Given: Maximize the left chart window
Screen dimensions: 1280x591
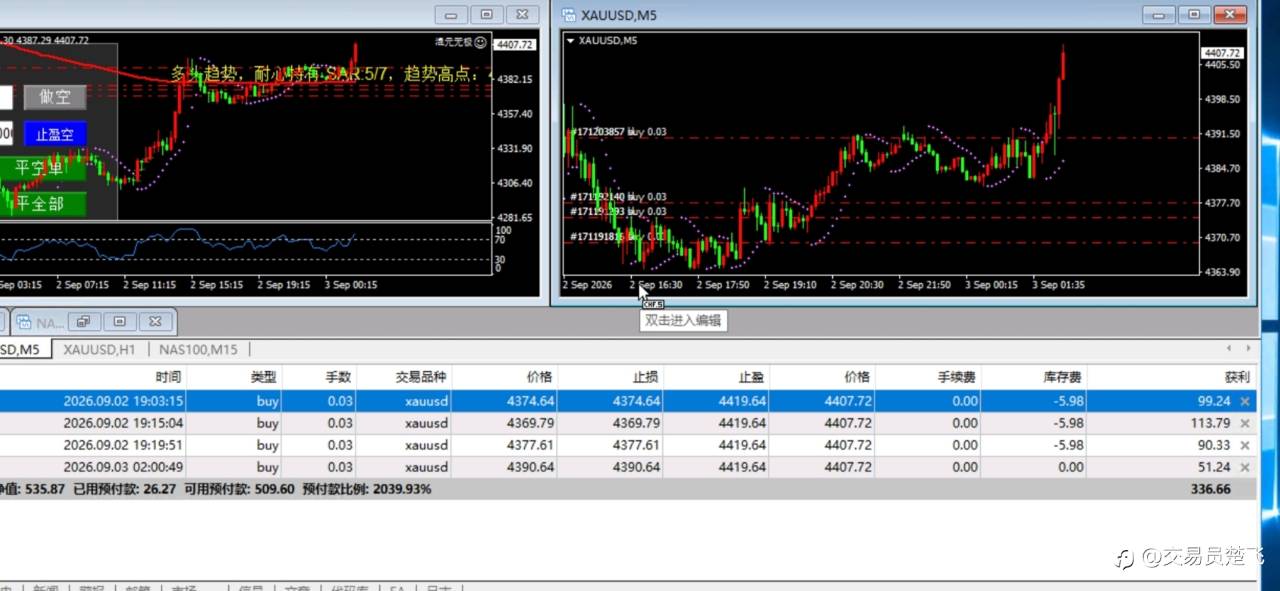Looking at the screenshot, I should pyautogui.click(x=487, y=14).
